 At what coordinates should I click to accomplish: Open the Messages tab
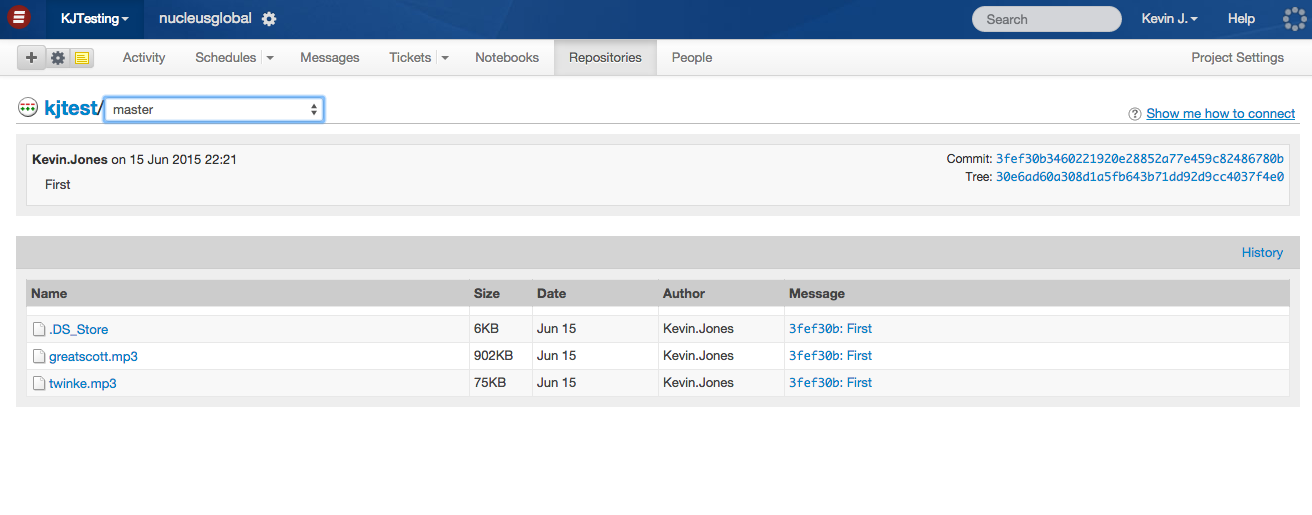click(x=330, y=58)
